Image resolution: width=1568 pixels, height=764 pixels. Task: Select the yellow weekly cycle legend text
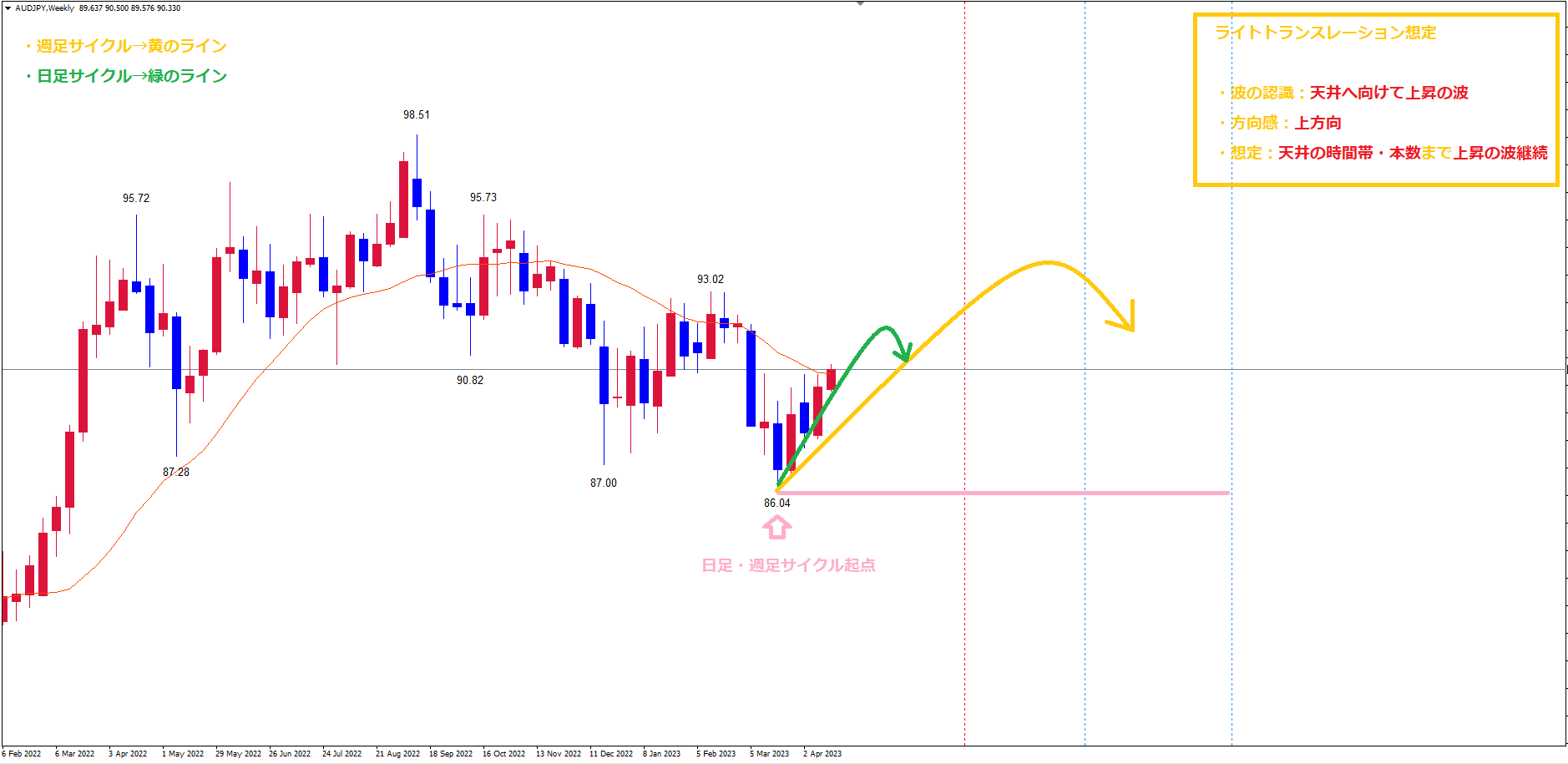(x=127, y=46)
